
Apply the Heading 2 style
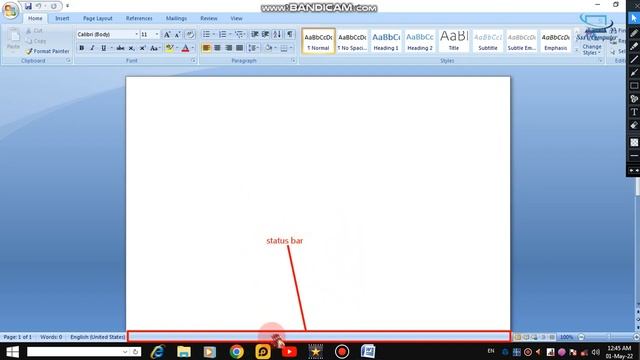[x=420, y=41]
